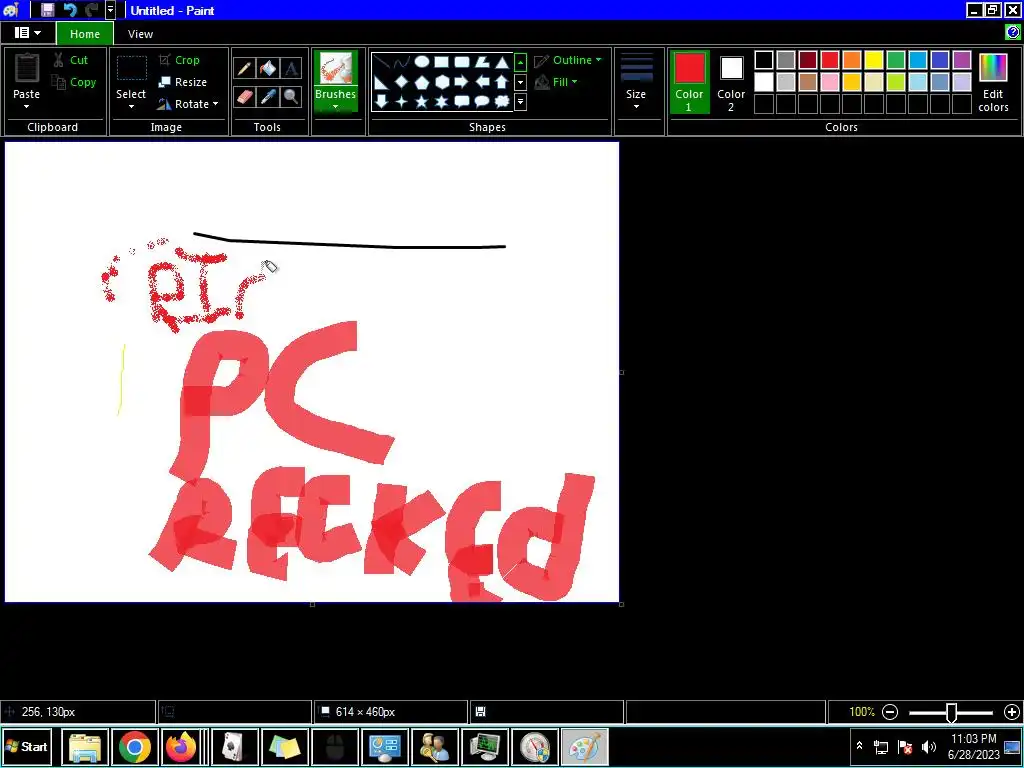Click the Copy button

[74, 82]
